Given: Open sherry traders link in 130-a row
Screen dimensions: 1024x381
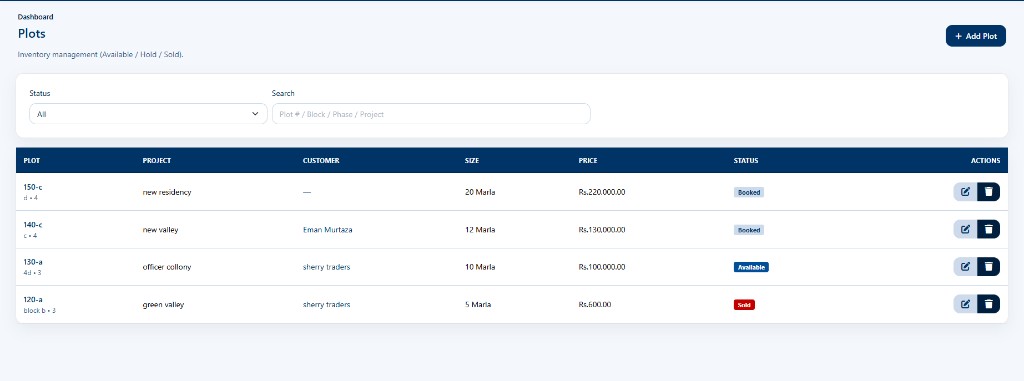Looking at the screenshot, I should pyautogui.click(x=327, y=267).
